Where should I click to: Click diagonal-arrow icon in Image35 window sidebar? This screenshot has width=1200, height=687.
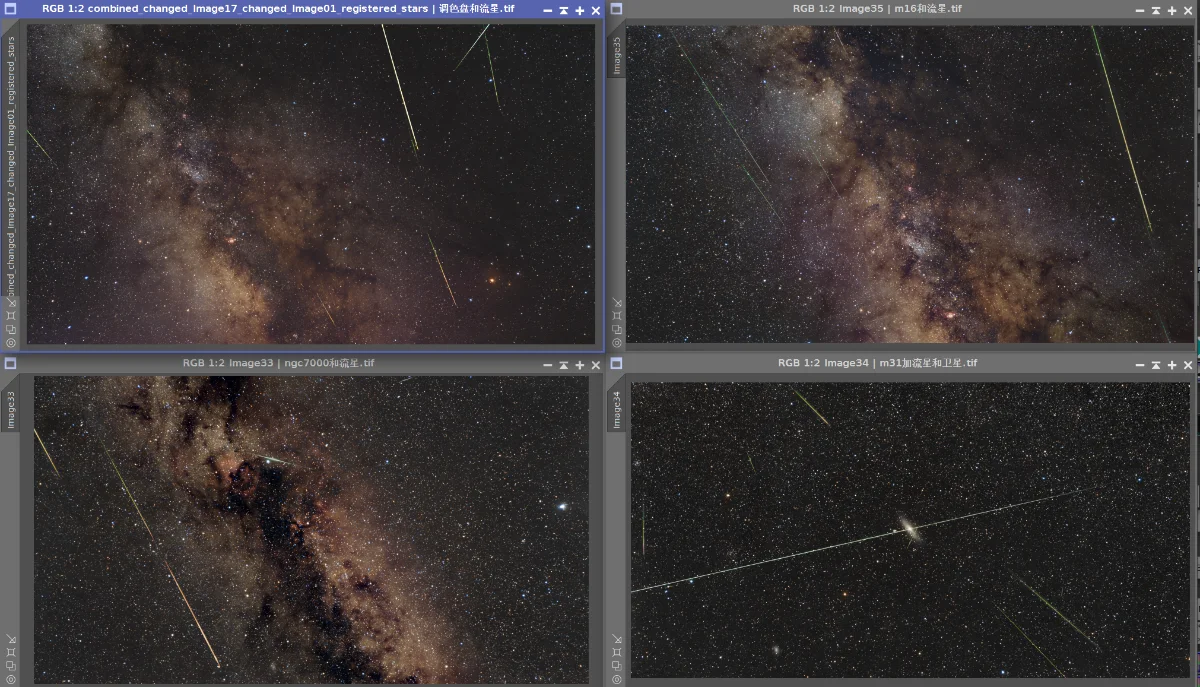617,302
